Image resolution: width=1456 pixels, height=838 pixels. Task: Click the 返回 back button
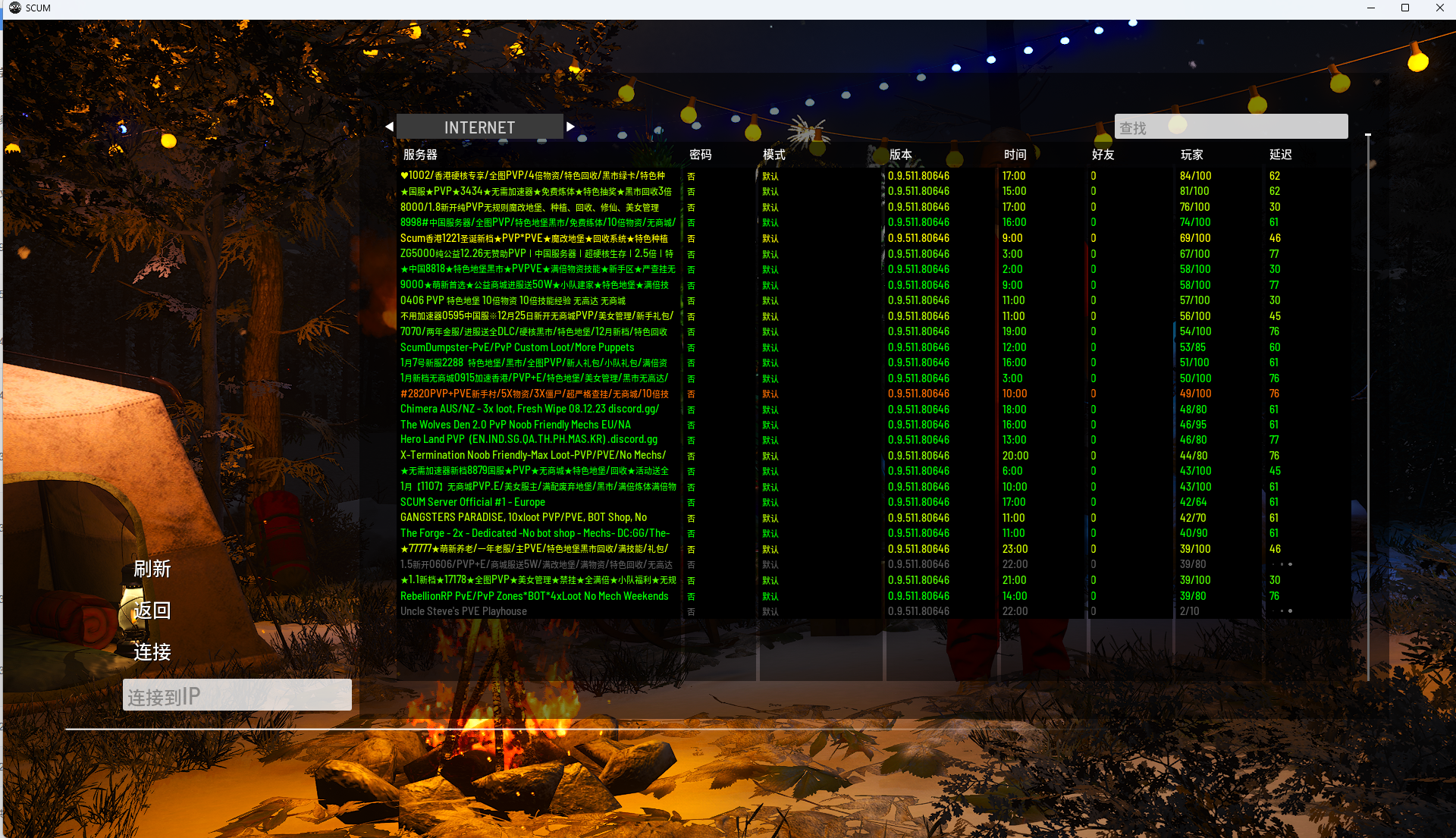pyautogui.click(x=152, y=610)
